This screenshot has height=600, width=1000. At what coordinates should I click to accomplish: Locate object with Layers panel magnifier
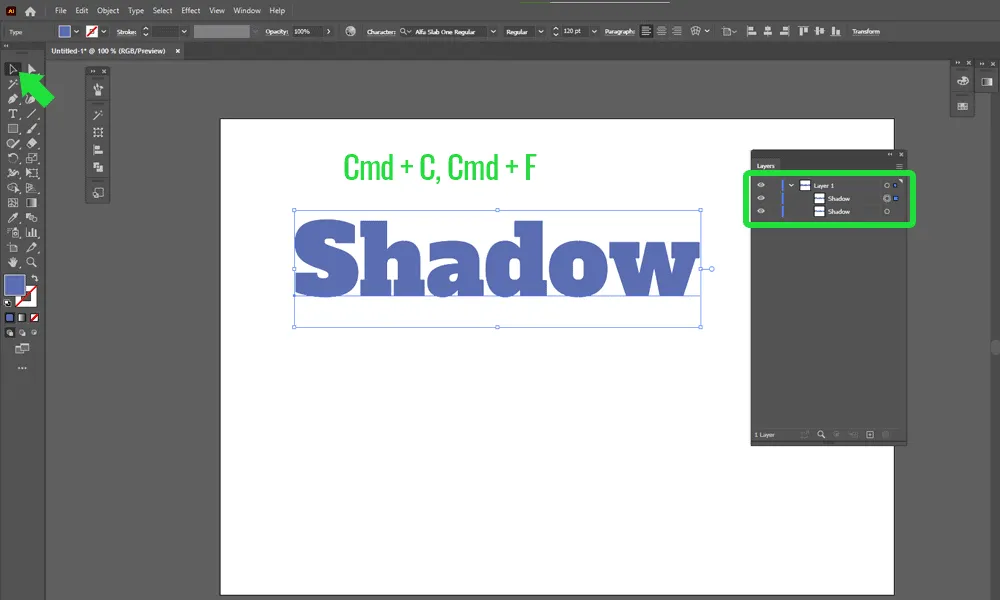click(821, 434)
